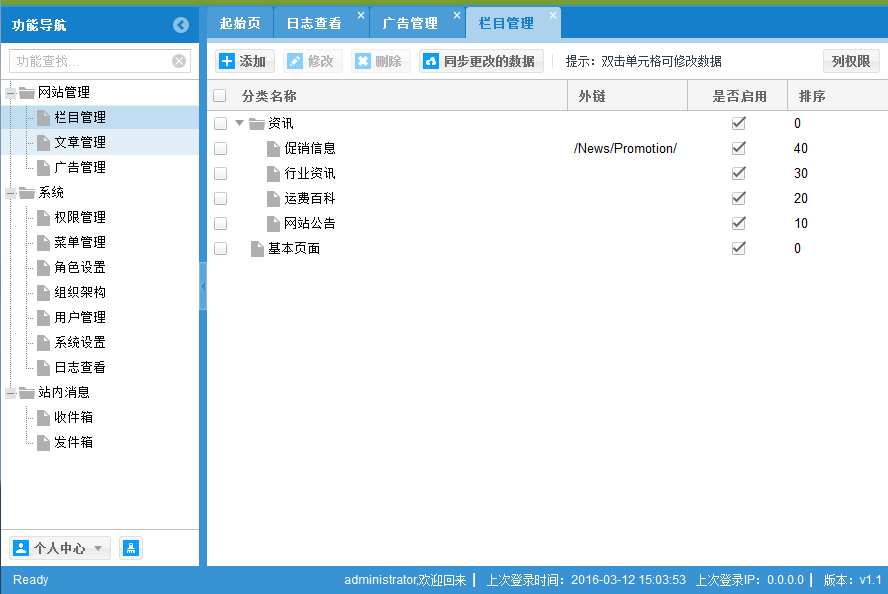Click the blue lock icon beside 个人中心
Viewport: 888px width, 594px height.
(131, 547)
